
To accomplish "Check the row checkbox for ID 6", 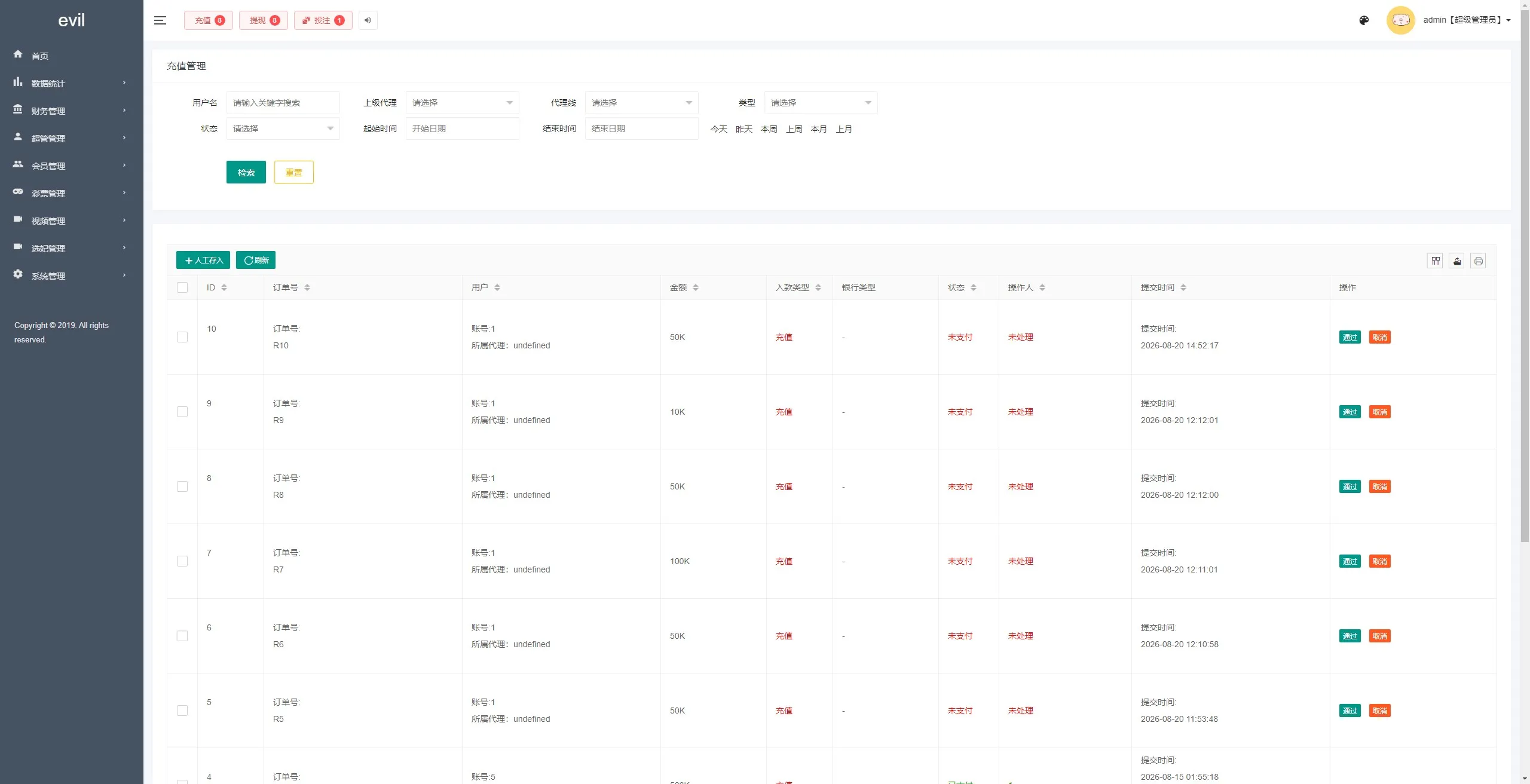I will pyautogui.click(x=182, y=636).
